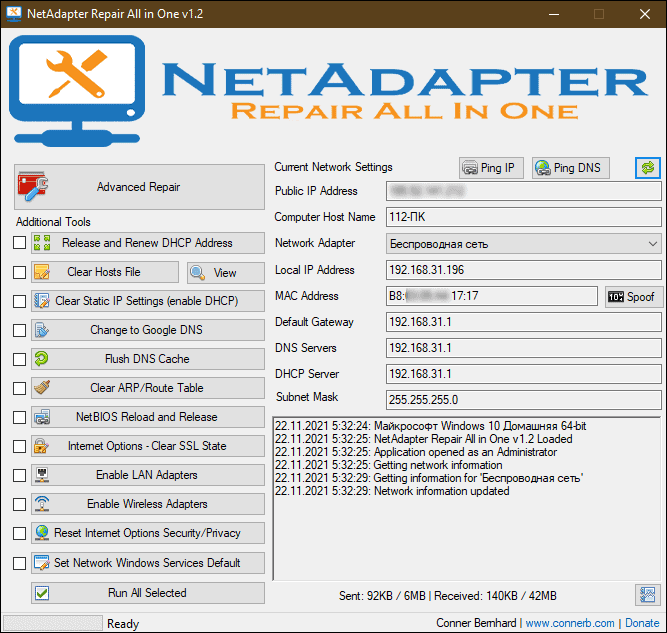Click the Ping DNS globe icon

click(x=543, y=168)
